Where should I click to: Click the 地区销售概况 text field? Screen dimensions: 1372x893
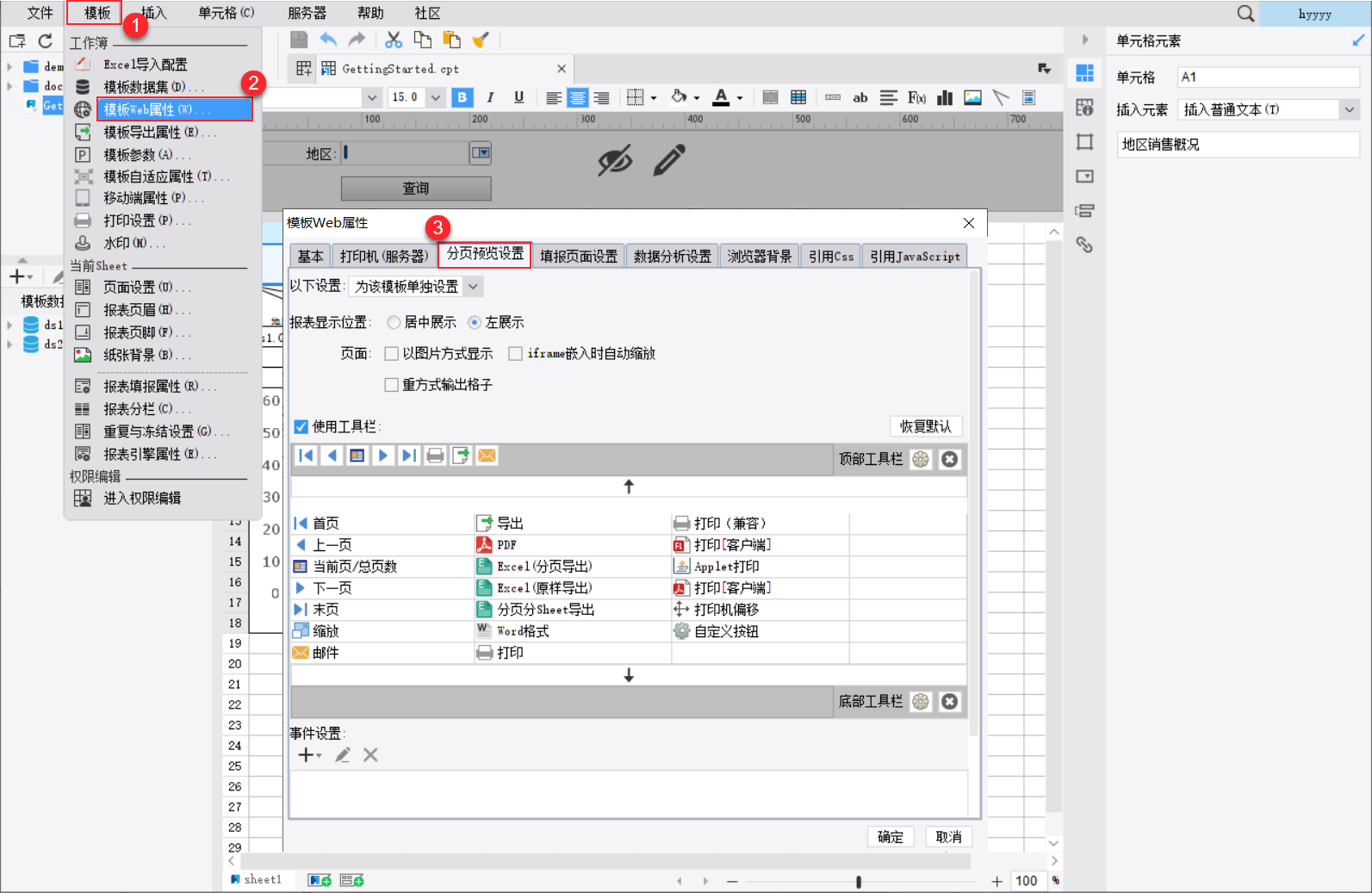[x=1239, y=145]
